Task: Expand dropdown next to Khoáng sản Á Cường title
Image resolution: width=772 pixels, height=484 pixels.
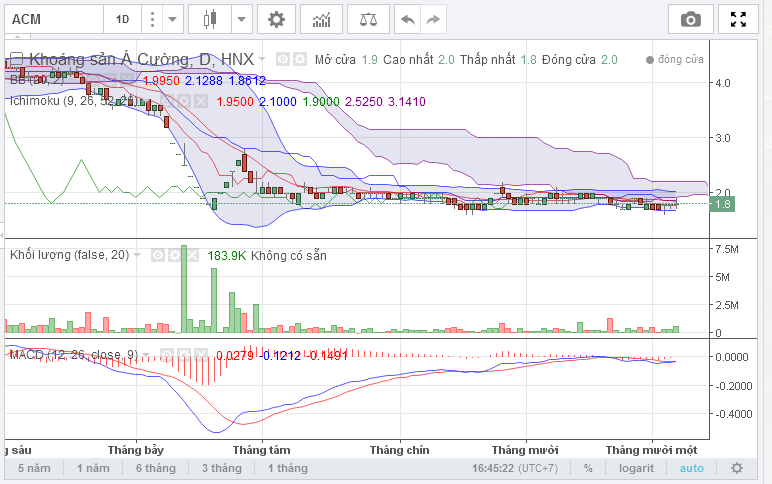Action: click(262, 60)
